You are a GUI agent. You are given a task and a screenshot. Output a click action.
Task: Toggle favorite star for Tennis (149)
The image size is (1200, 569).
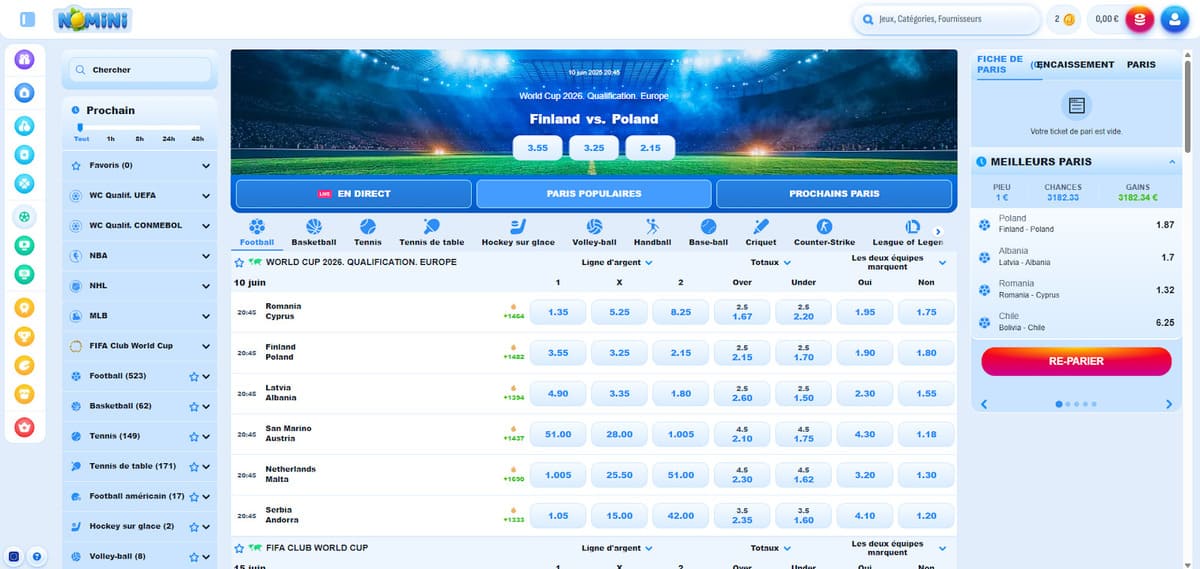[194, 437]
